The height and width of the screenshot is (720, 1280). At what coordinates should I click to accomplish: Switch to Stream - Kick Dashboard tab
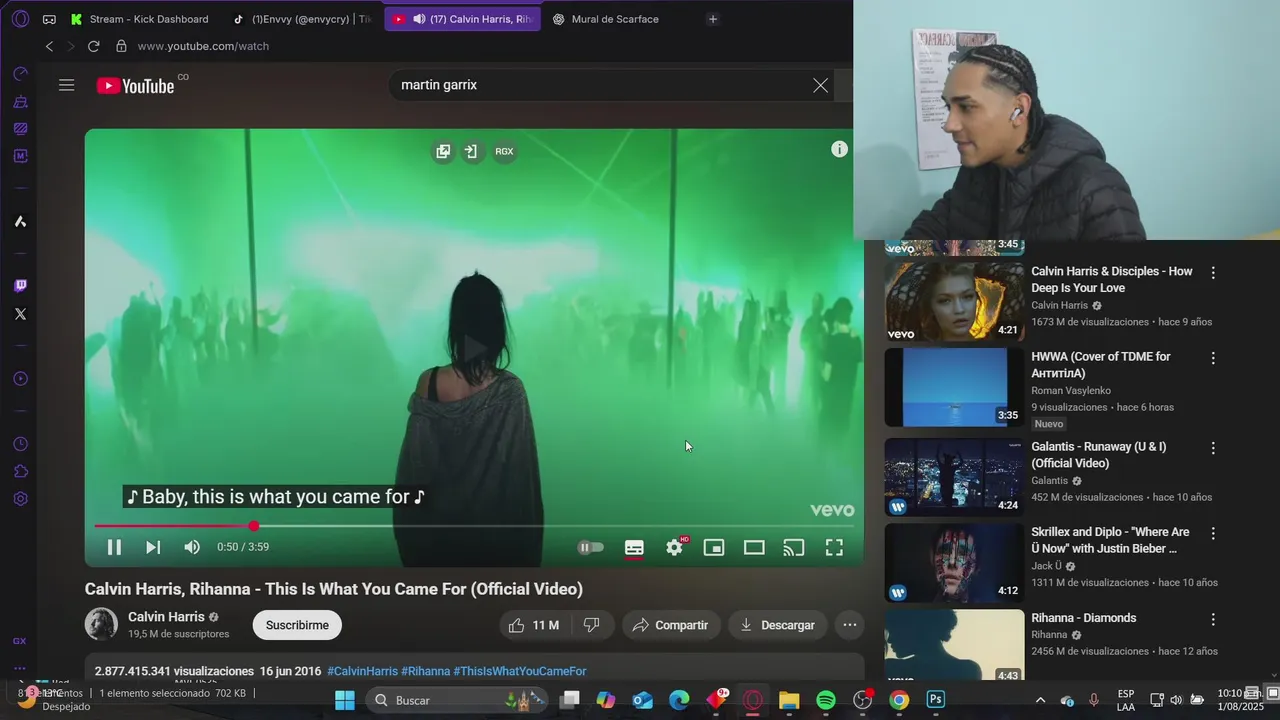138,19
